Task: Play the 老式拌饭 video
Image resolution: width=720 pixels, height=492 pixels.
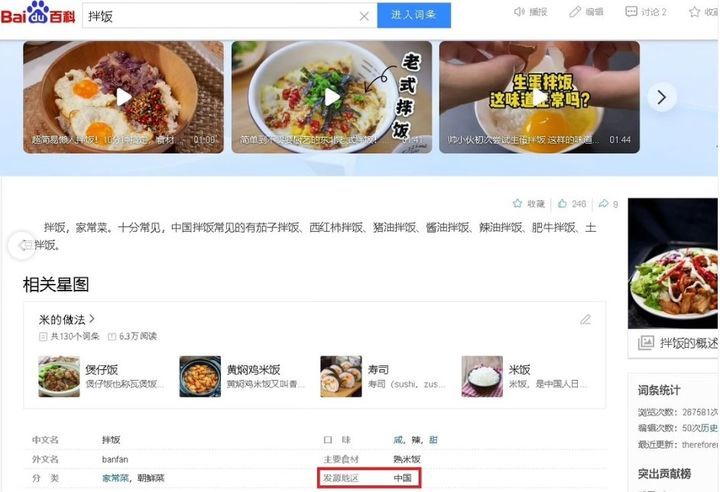Action: coord(332,97)
